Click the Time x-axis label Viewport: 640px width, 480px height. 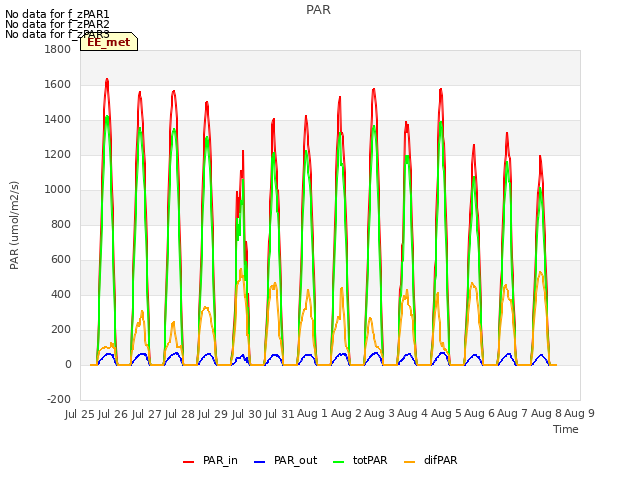click(x=566, y=429)
